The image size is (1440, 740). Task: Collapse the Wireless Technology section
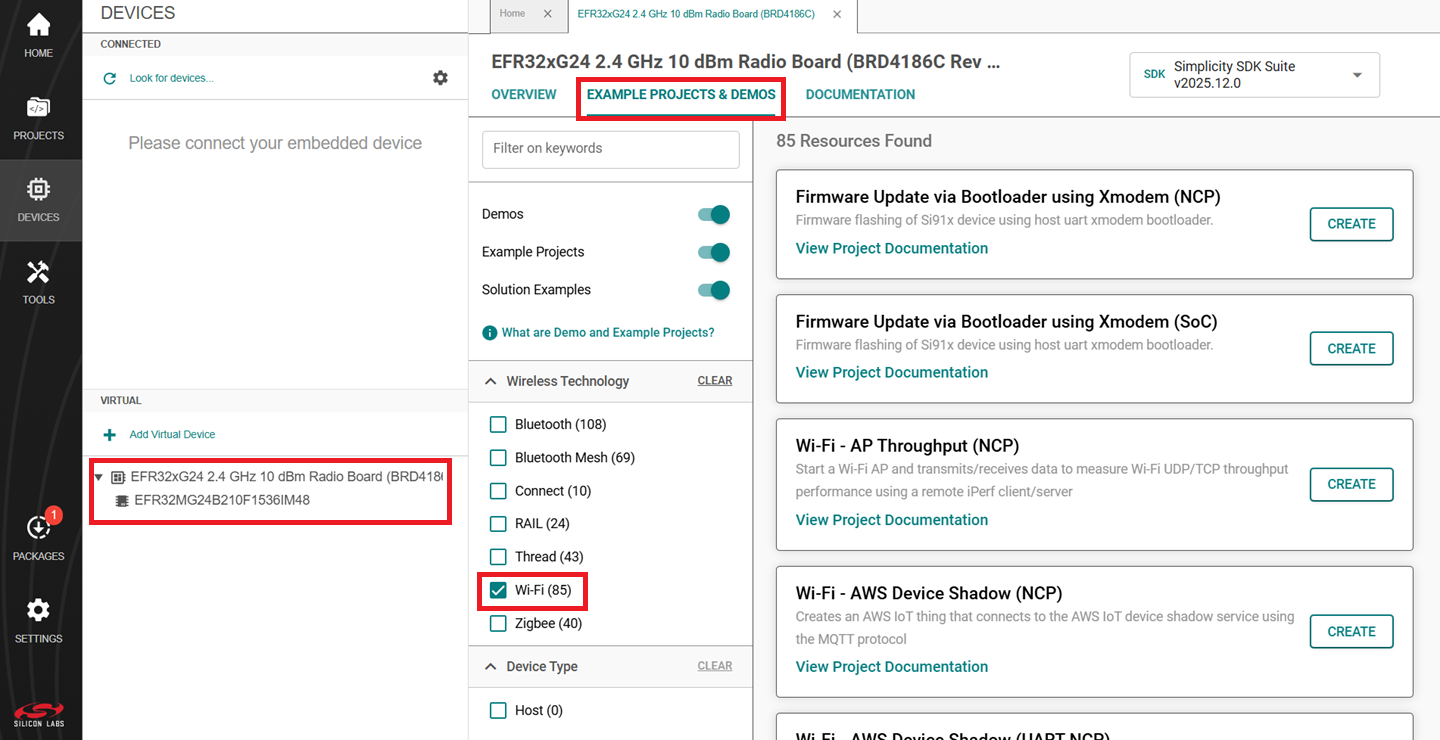pos(491,381)
